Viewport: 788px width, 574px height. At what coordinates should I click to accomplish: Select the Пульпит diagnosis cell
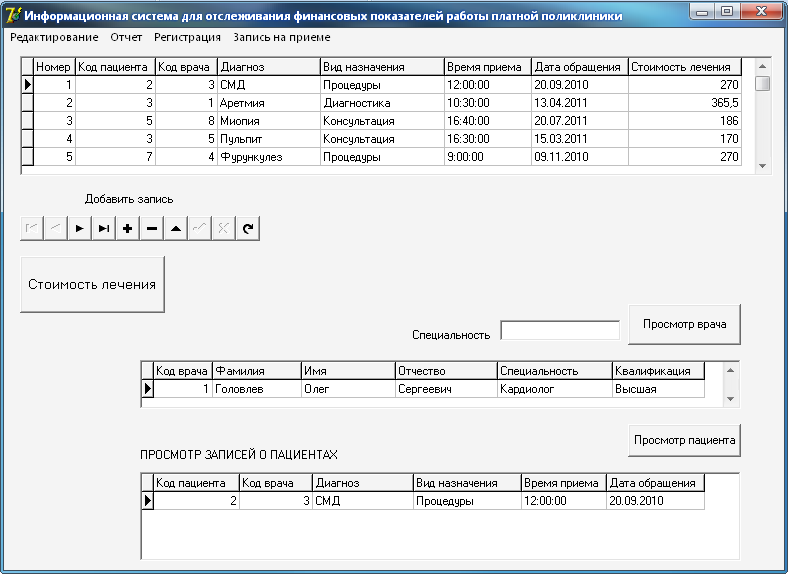click(x=269, y=139)
